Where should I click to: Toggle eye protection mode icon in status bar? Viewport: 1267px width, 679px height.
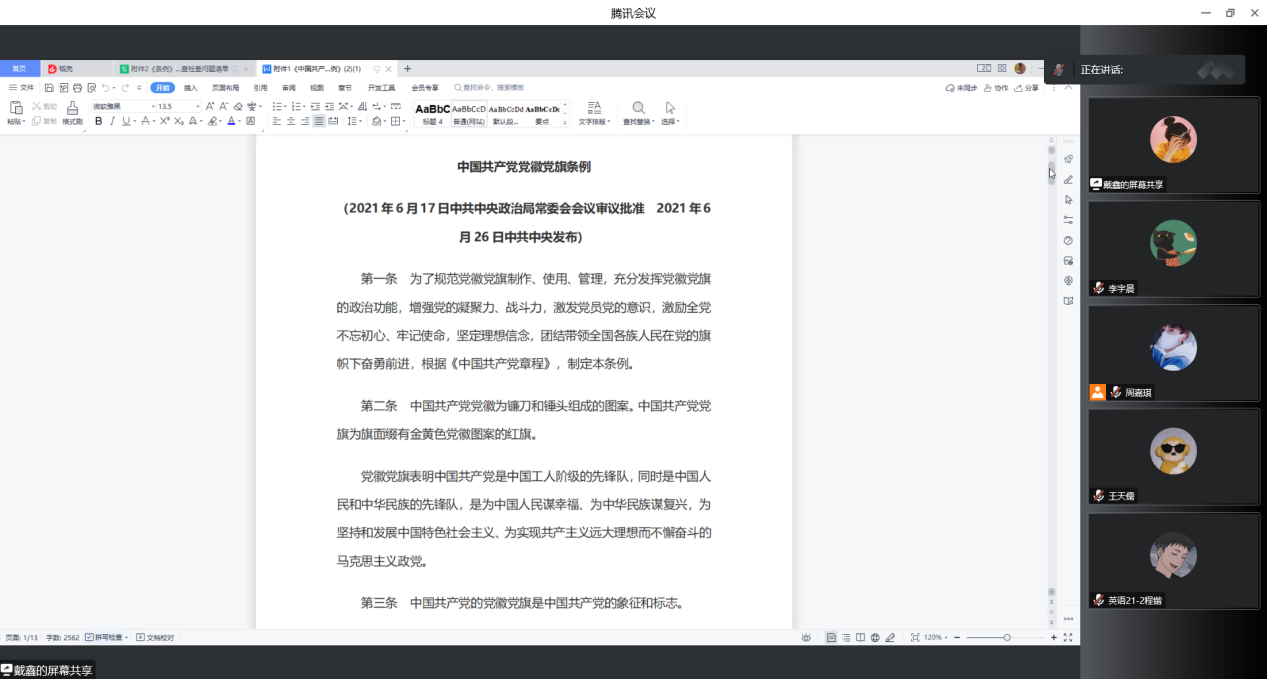coord(806,637)
